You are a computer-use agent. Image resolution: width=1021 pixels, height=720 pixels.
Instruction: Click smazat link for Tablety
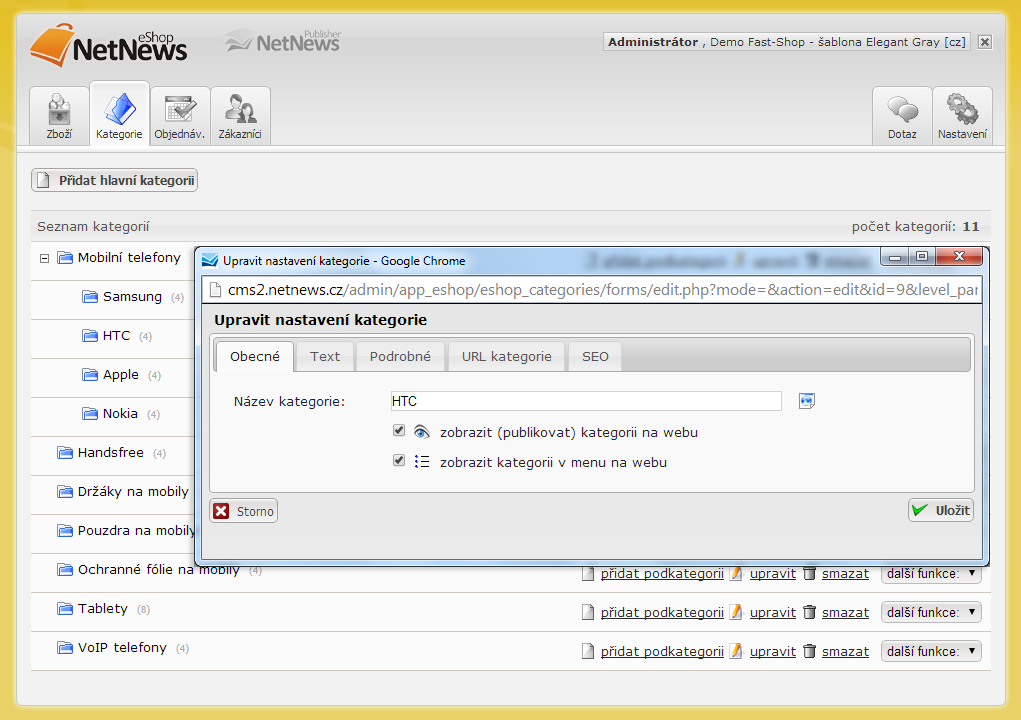click(x=845, y=613)
